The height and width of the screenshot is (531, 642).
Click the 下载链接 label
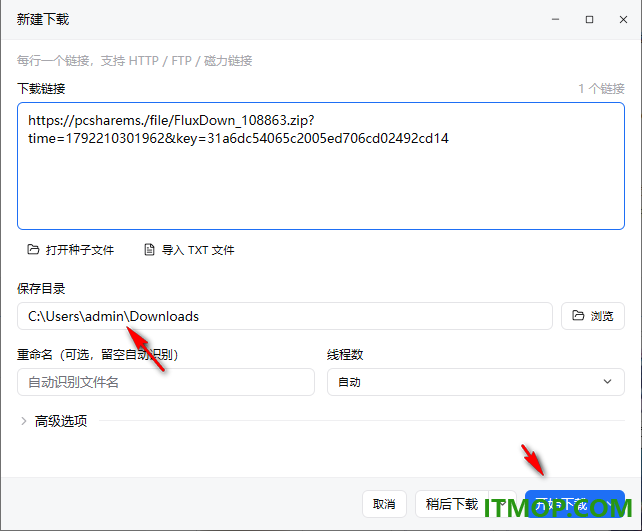[41, 88]
